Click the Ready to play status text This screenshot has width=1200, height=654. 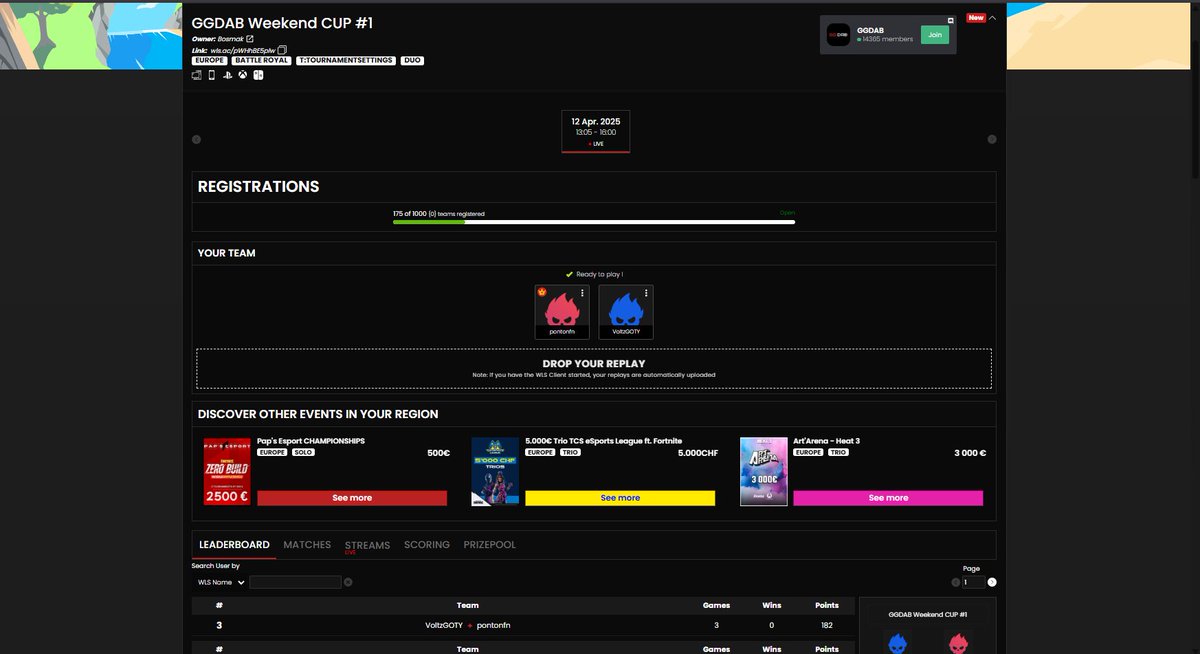[x=599, y=274]
